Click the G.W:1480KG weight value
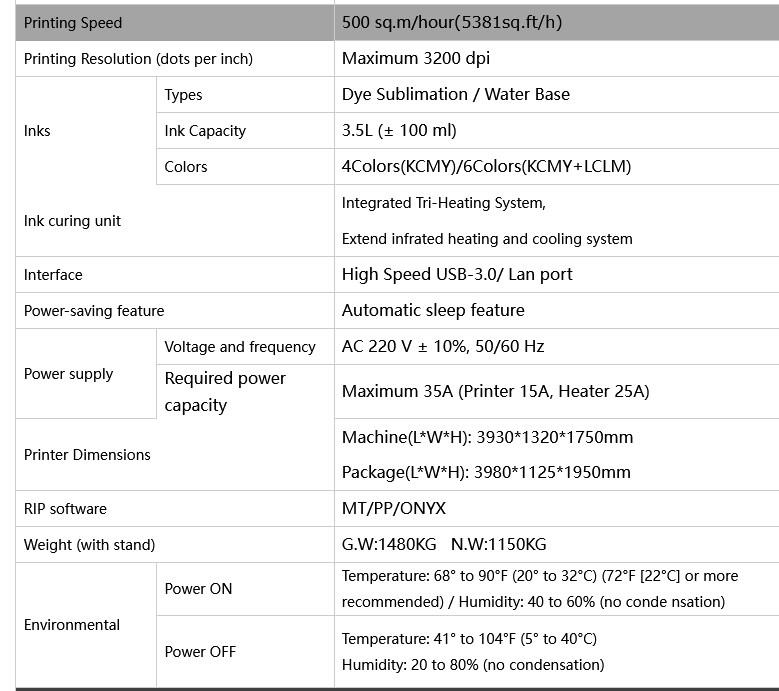The height and width of the screenshot is (691, 779). (x=389, y=544)
